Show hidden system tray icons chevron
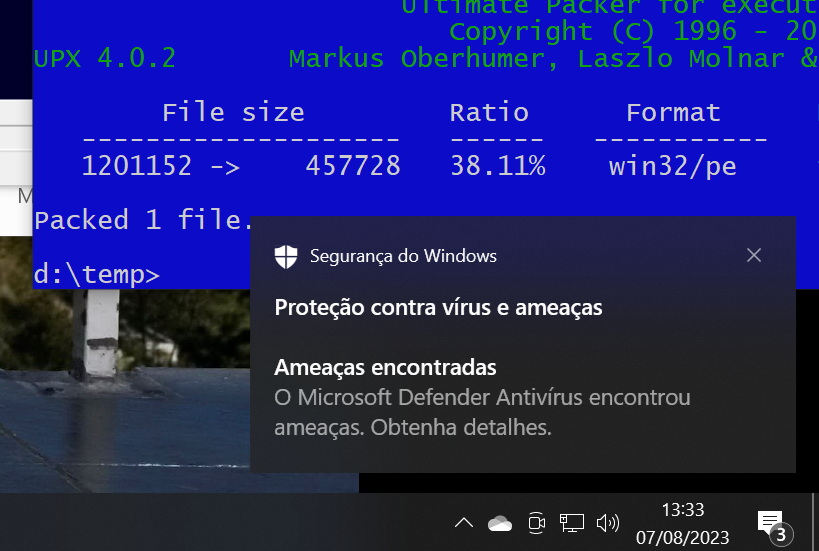This screenshot has width=819, height=551. (x=464, y=523)
